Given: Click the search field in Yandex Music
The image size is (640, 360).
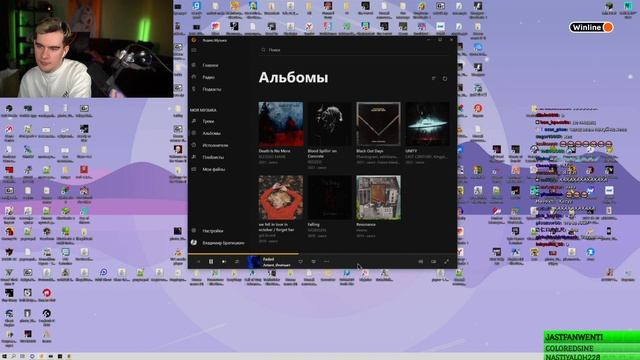Looking at the screenshot, I should click(x=354, y=50).
